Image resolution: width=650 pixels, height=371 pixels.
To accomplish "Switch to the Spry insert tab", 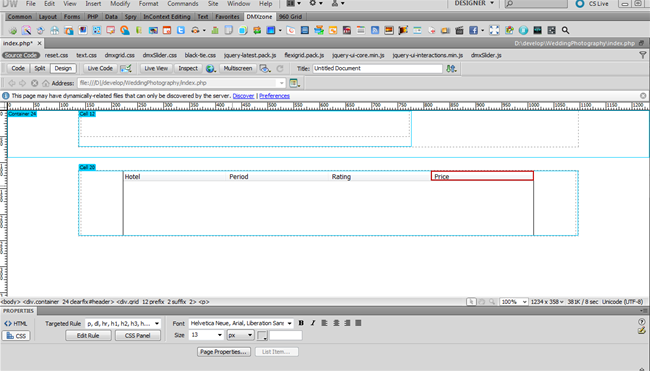I will tap(131, 17).
